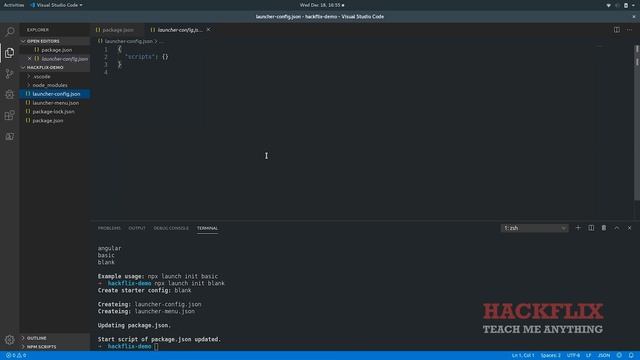Collapse the Open Editors section
The image size is (640, 360).
[55, 41]
